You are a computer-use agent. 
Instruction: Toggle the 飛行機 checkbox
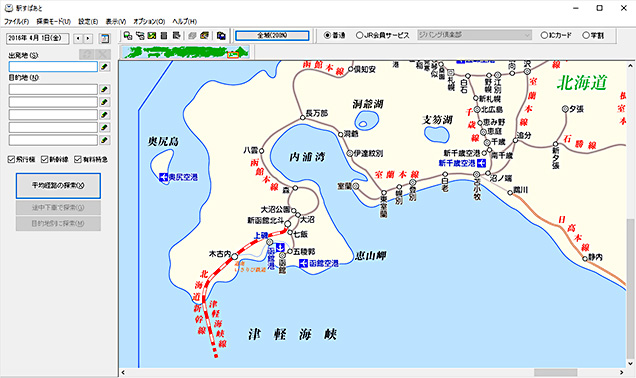pyautogui.click(x=11, y=159)
